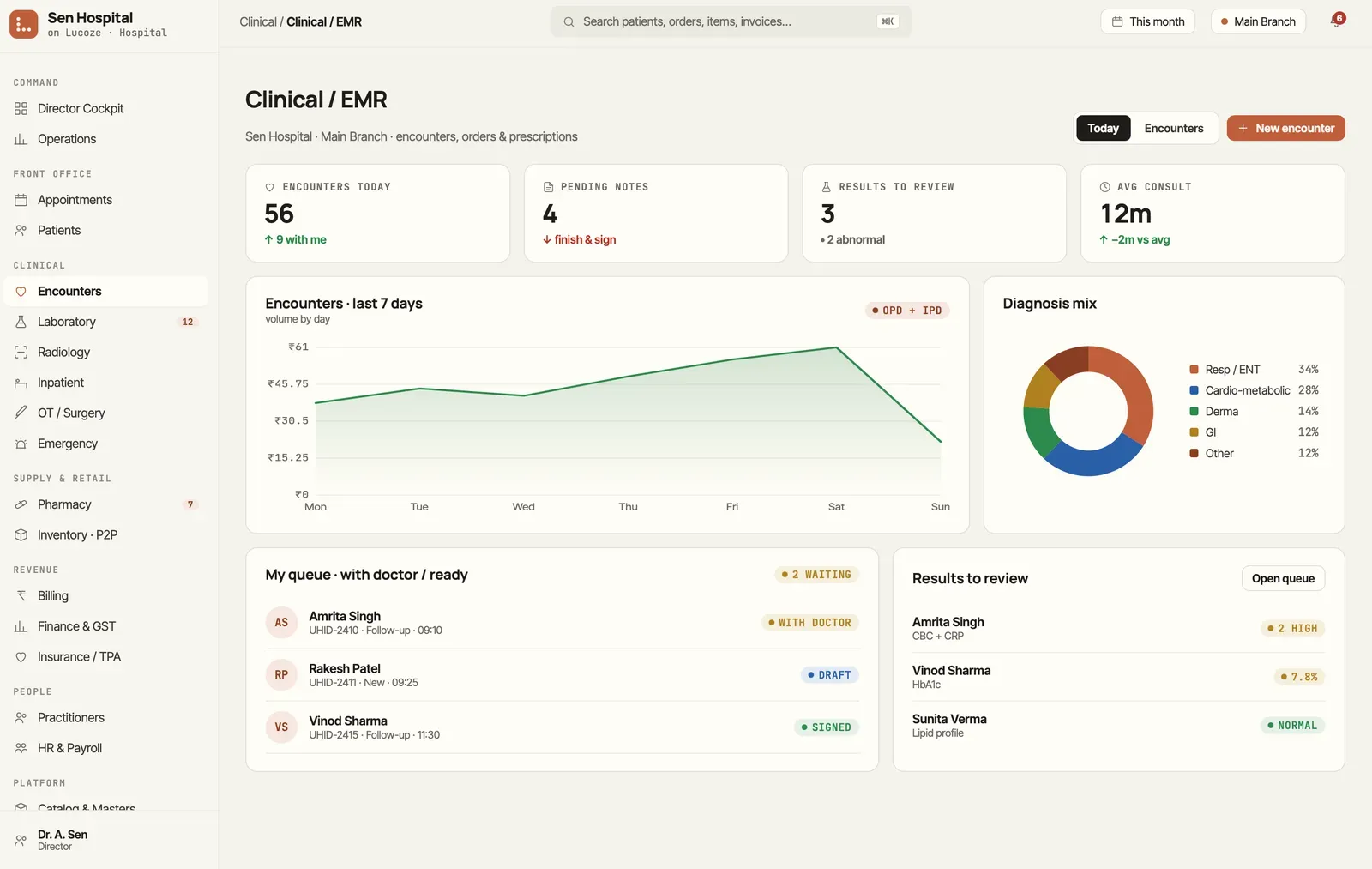Image resolution: width=1372 pixels, height=869 pixels.
Task: Click Sunita Verma in Results to review
Action: click(x=949, y=720)
